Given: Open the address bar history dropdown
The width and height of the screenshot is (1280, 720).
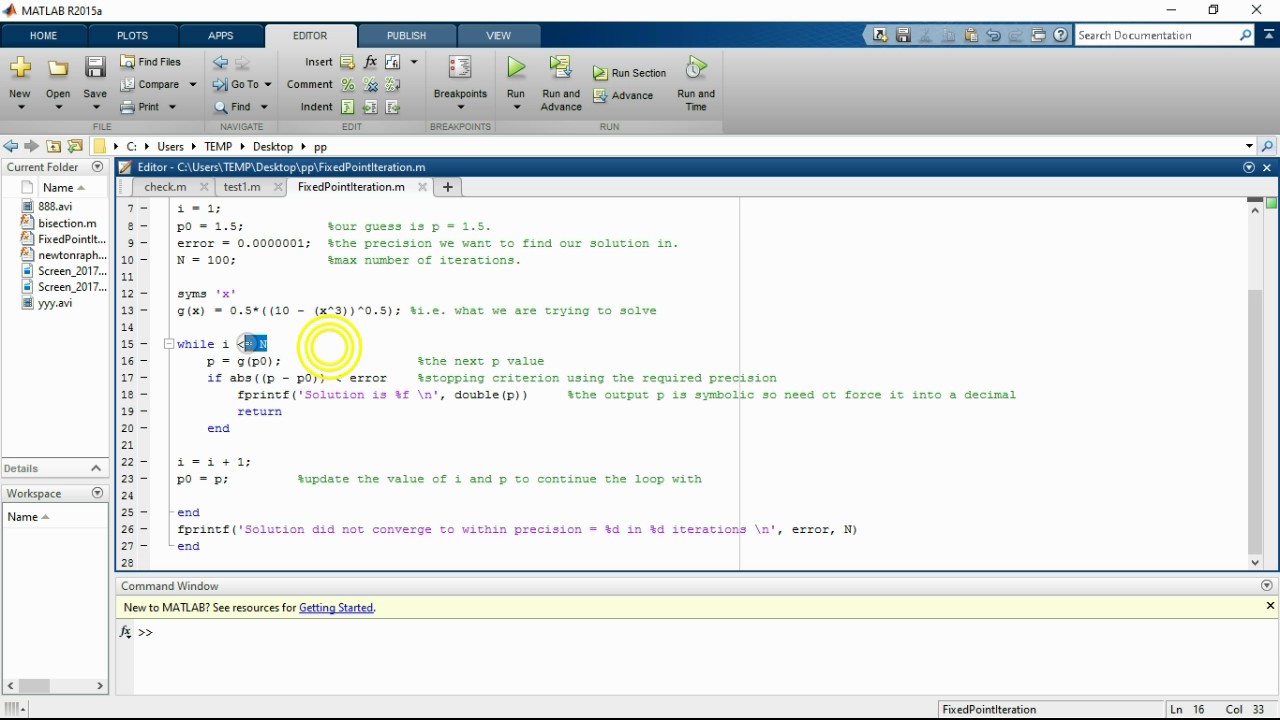Looking at the screenshot, I should [x=1249, y=146].
